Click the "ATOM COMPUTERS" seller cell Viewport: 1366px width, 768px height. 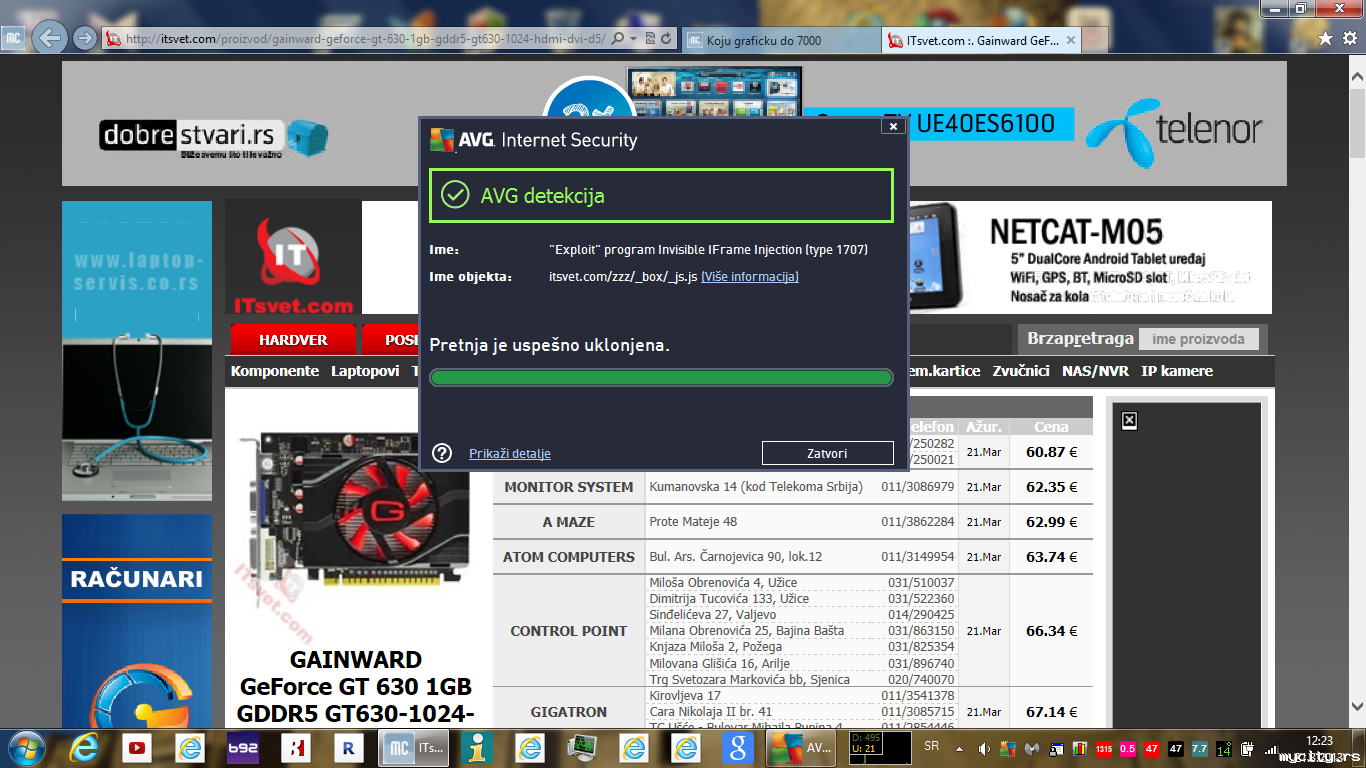pos(569,557)
